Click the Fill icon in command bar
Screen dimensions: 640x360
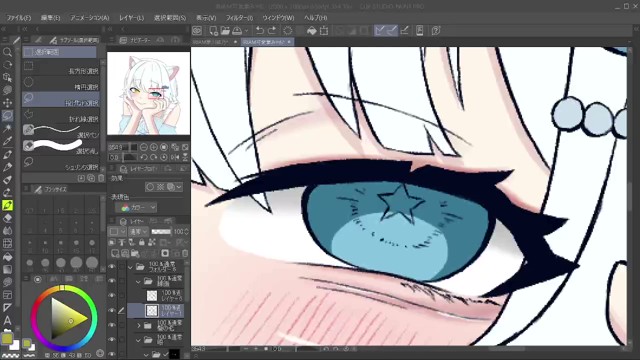click(311, 30)
